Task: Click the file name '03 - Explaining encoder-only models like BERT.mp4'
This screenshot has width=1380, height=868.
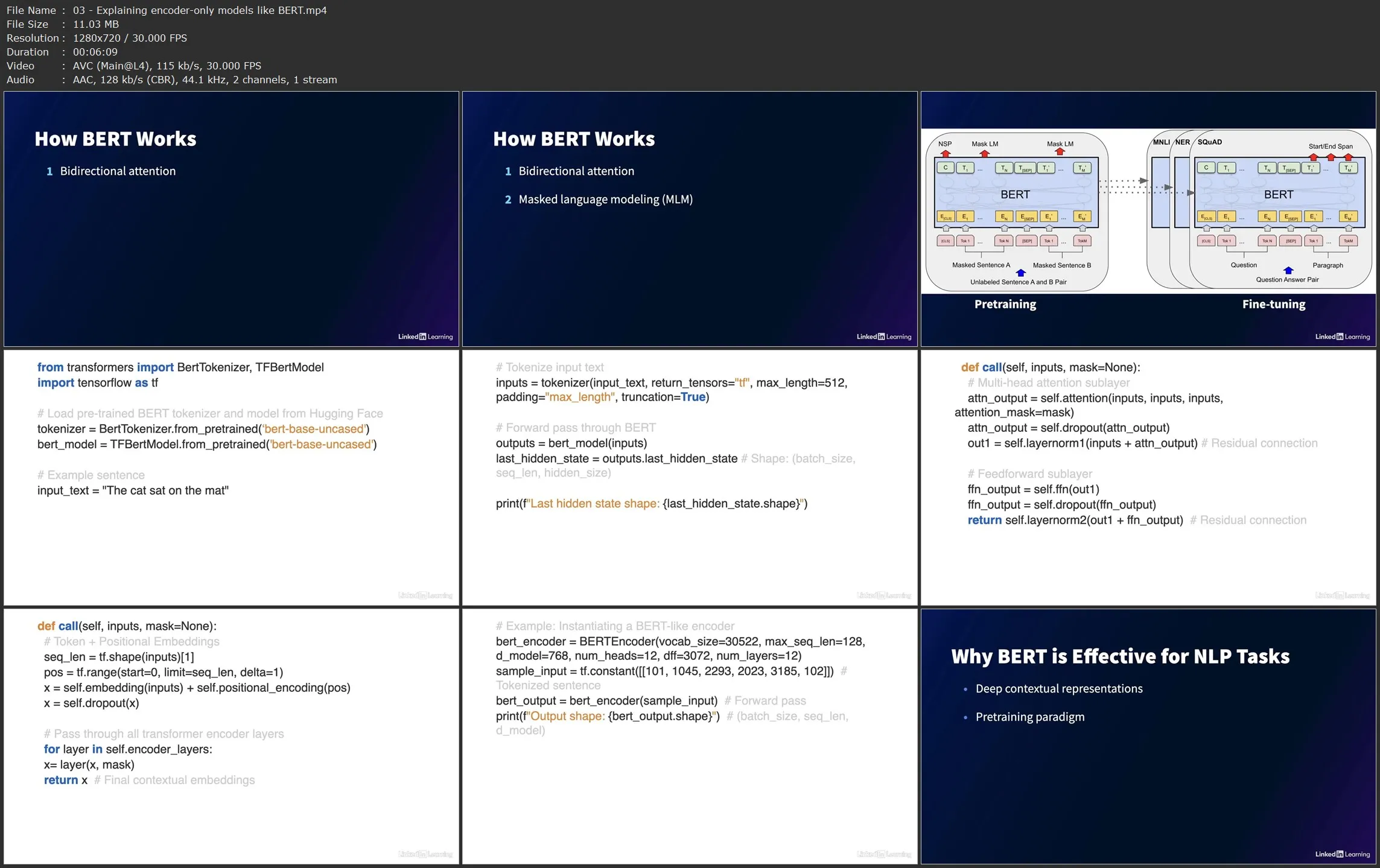Action: click(200, 10)
